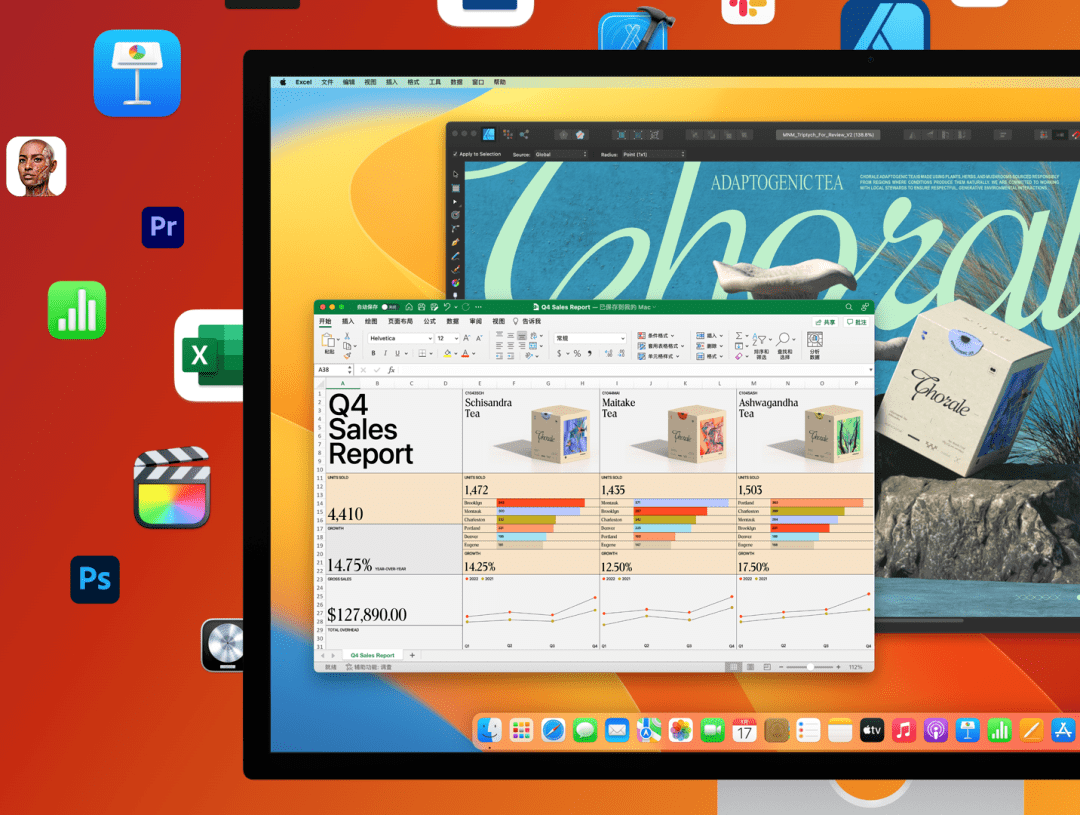Click the Final Cut Pro app icon

pyautogui.click(x=172, y=488)
